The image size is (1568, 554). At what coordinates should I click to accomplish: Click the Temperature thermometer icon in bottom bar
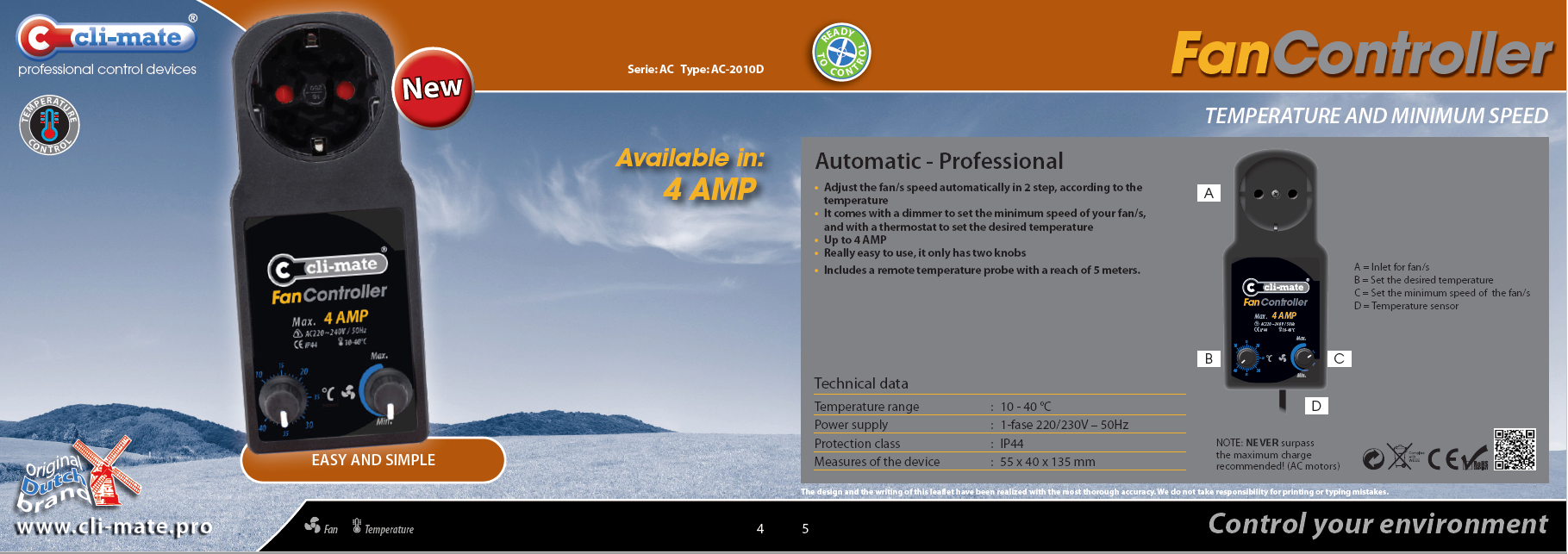click(x=357, y=526)
